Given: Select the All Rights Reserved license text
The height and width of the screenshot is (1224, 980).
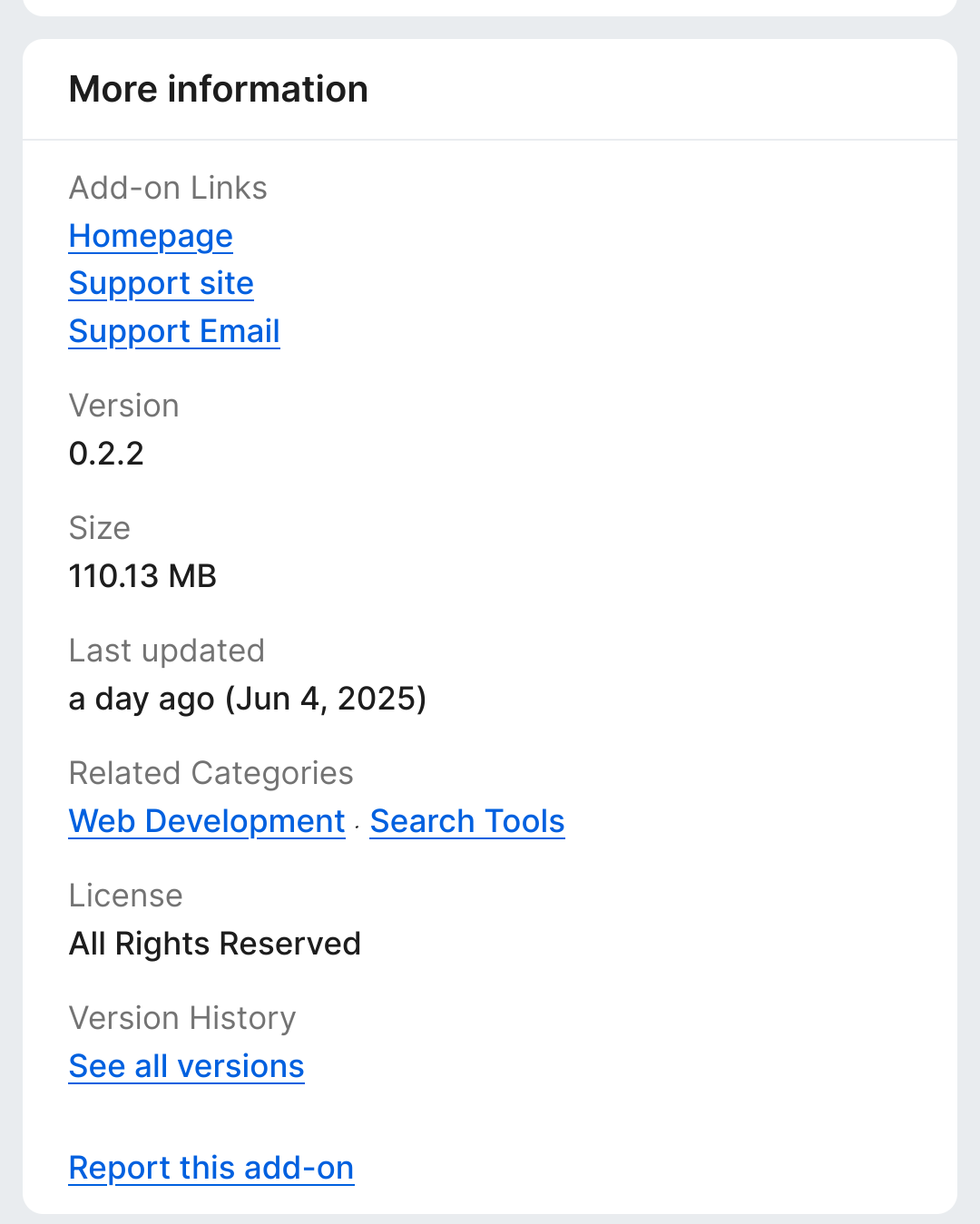Looking at the screenshot, I should point(215,944).
